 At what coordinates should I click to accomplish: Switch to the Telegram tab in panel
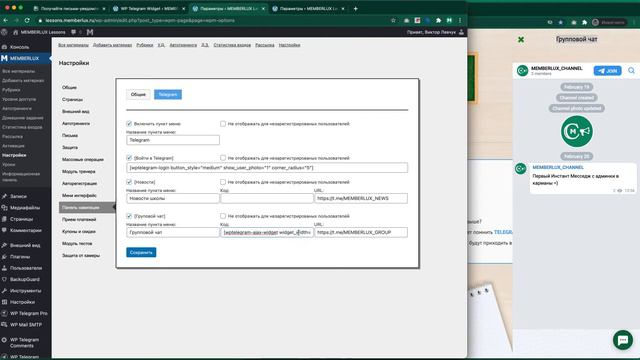click(x=168, y=94)
